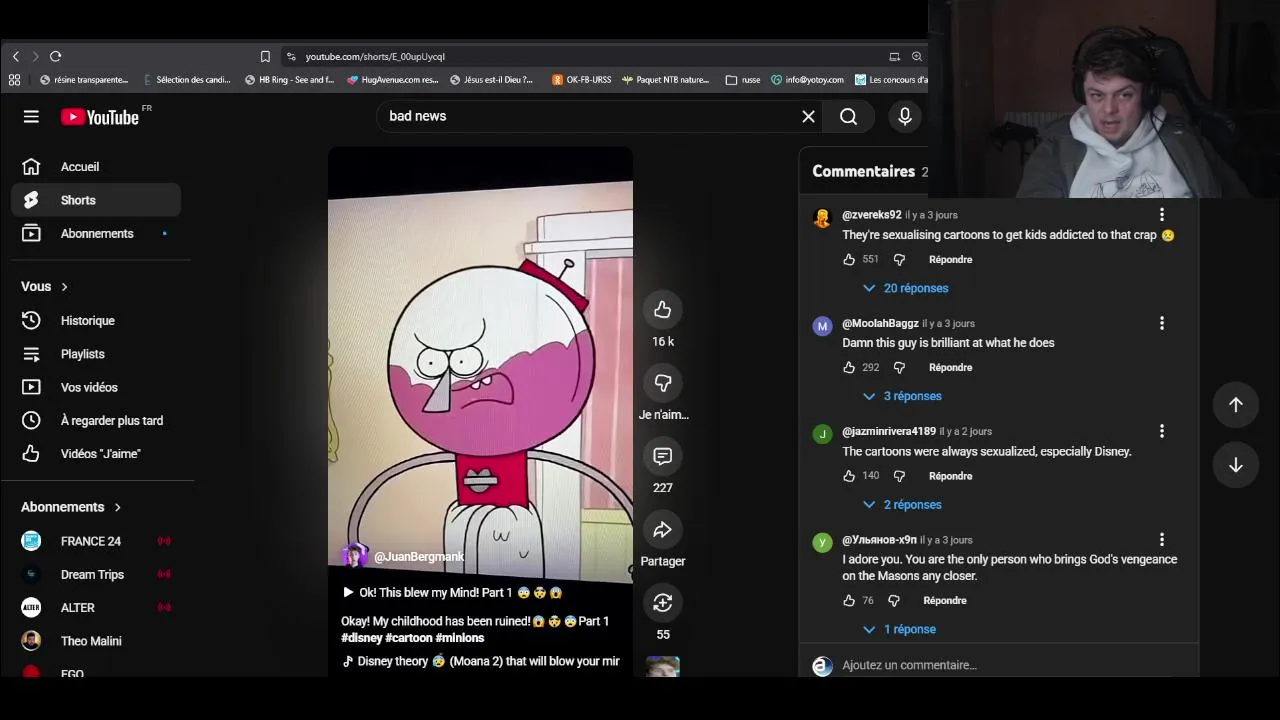Dislike MoolahBaggz's comment
This screenshot has height=720, width=1280.
pos(899,368)
